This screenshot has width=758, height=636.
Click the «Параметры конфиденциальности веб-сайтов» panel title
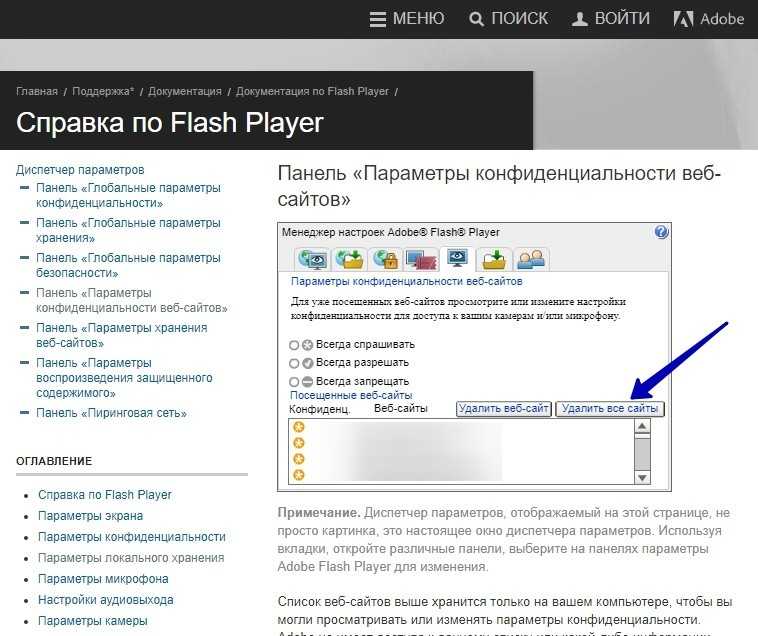pyautogui.click(x=407, y=282)
